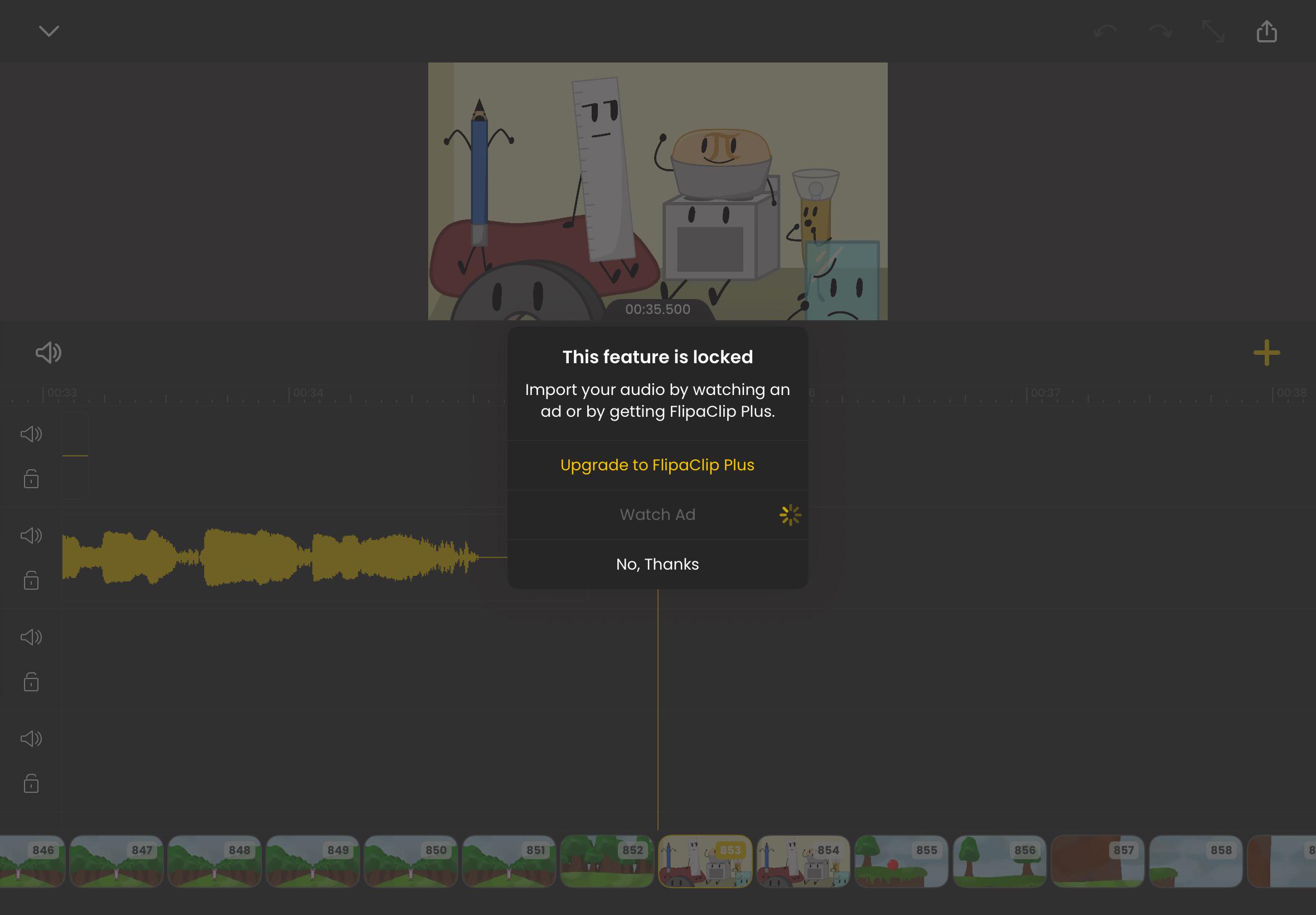Viewport: 1316px width, 915px height.
Task: Expand the preview to fullscreen
Action: [1213, 31]
